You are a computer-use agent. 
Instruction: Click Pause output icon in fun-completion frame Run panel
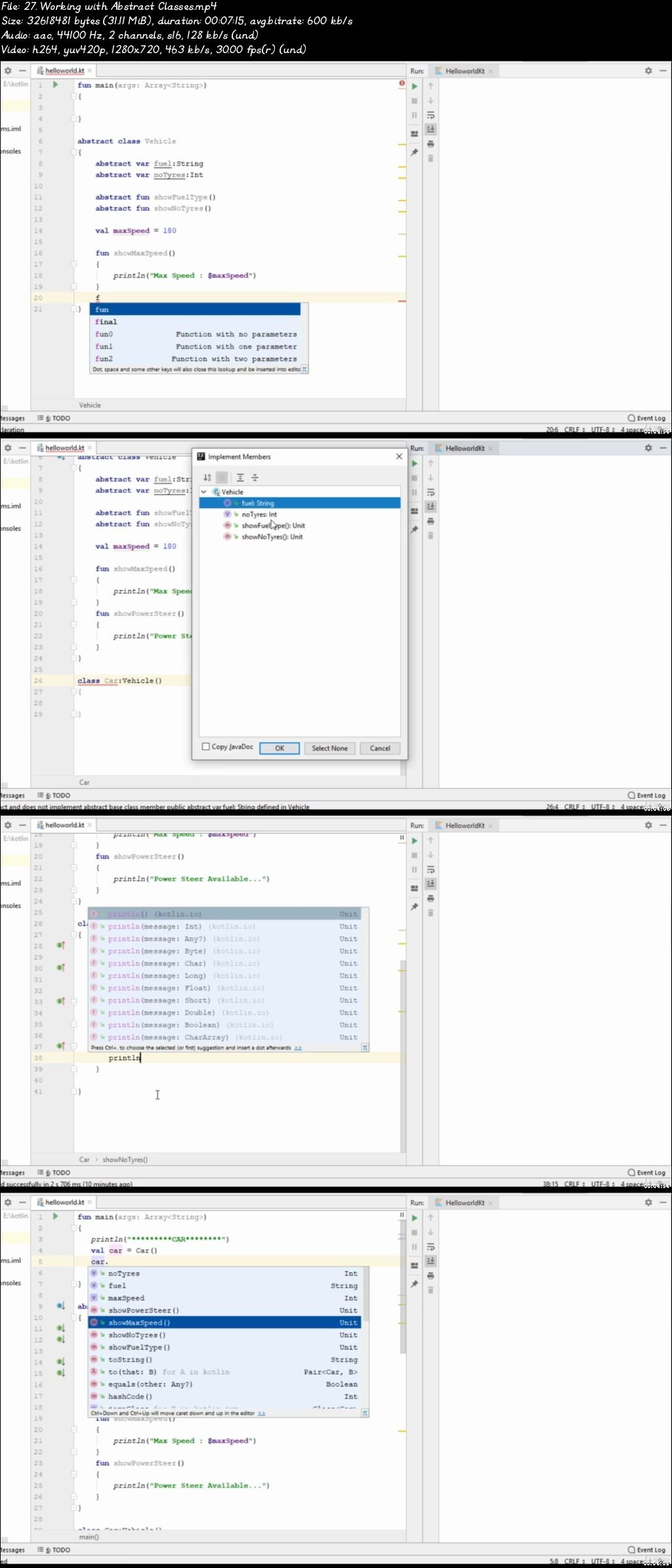414,115
